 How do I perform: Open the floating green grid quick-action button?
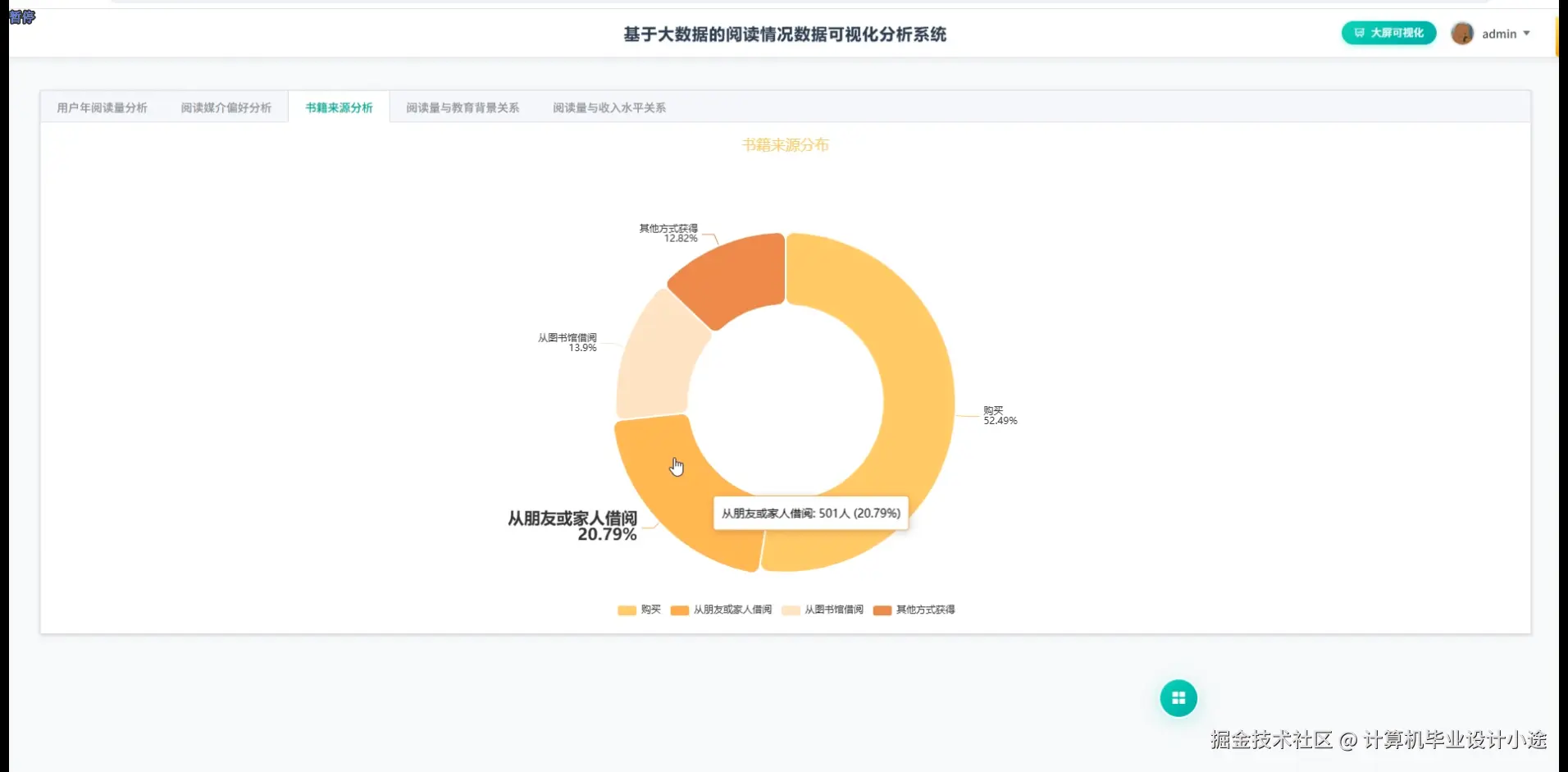click(x=1178, y=697)
